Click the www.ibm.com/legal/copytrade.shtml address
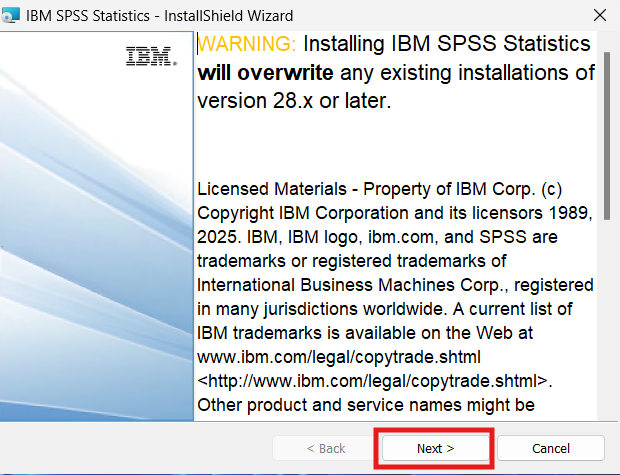The width and height of the screenshot is (620, 475). coord(339,357)
